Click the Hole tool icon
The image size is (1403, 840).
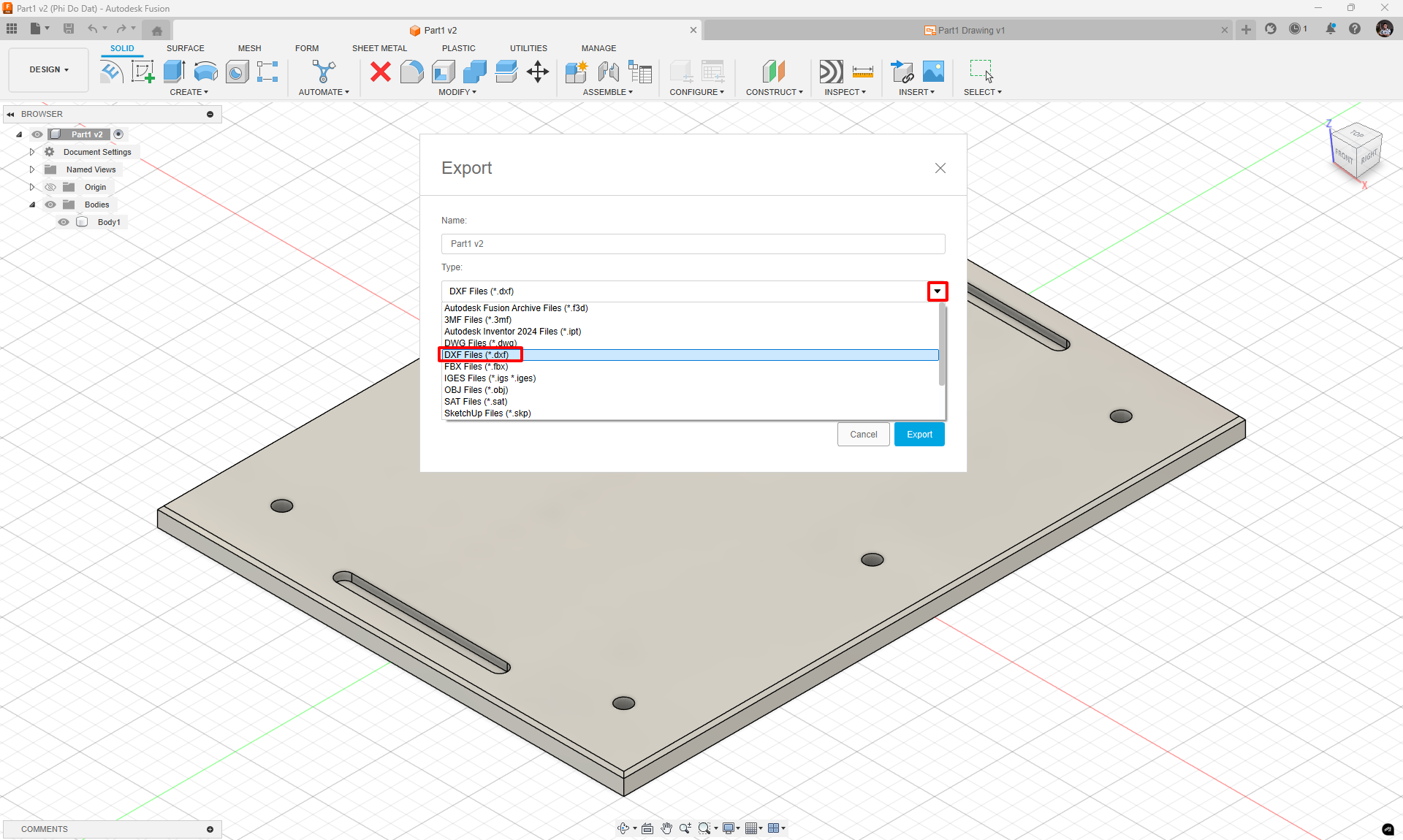pyautogui.click(x=237, y=72)
